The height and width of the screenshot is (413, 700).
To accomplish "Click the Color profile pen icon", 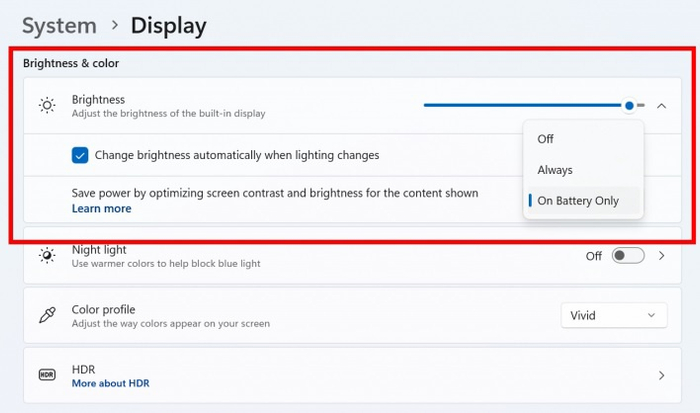I will click(47, 316).
